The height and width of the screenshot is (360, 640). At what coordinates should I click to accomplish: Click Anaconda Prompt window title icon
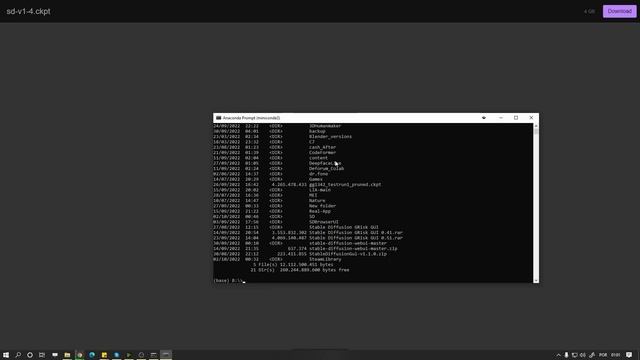(218, 118)
